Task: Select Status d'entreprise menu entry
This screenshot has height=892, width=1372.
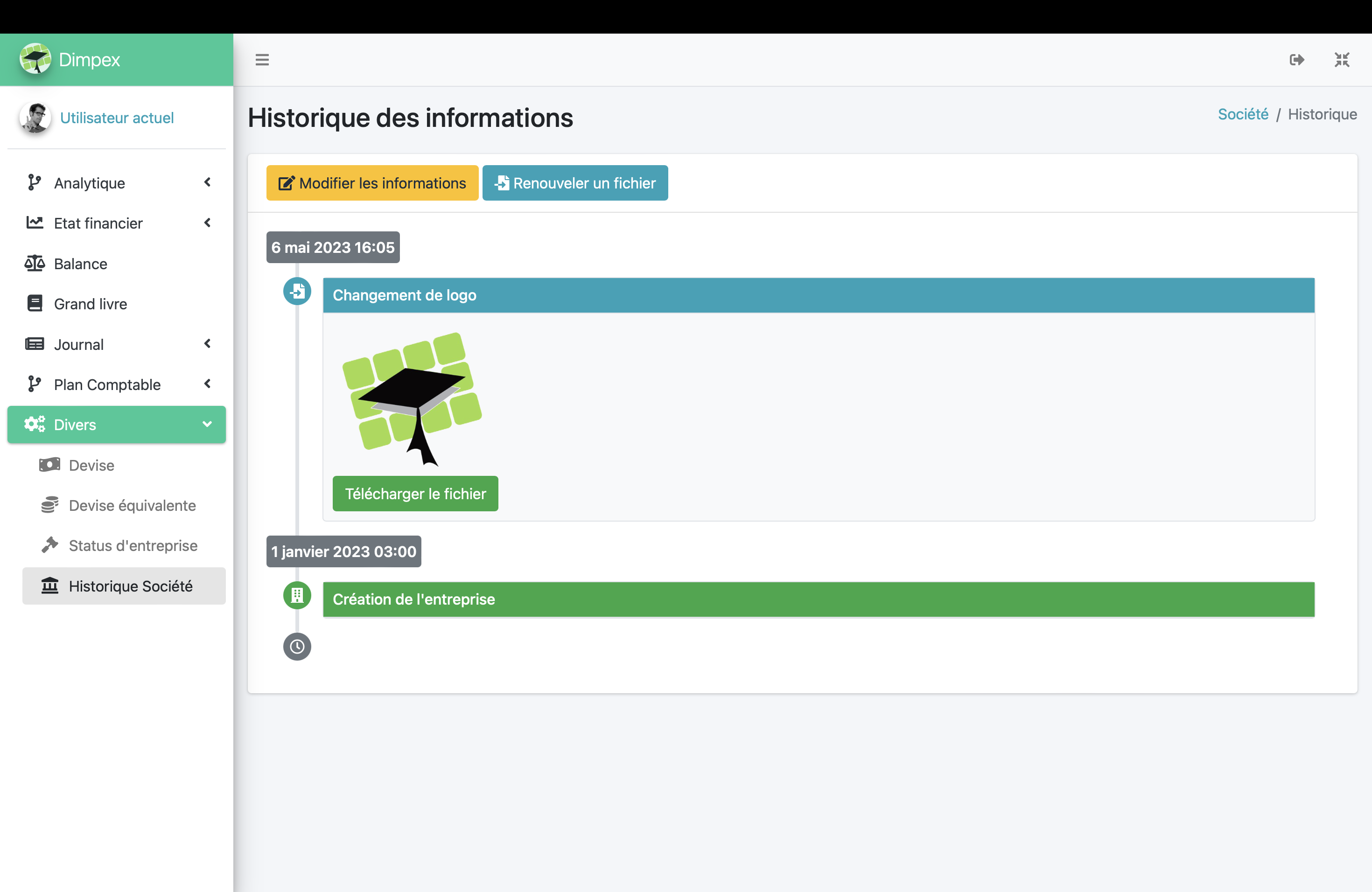Action: pos(133,546)
